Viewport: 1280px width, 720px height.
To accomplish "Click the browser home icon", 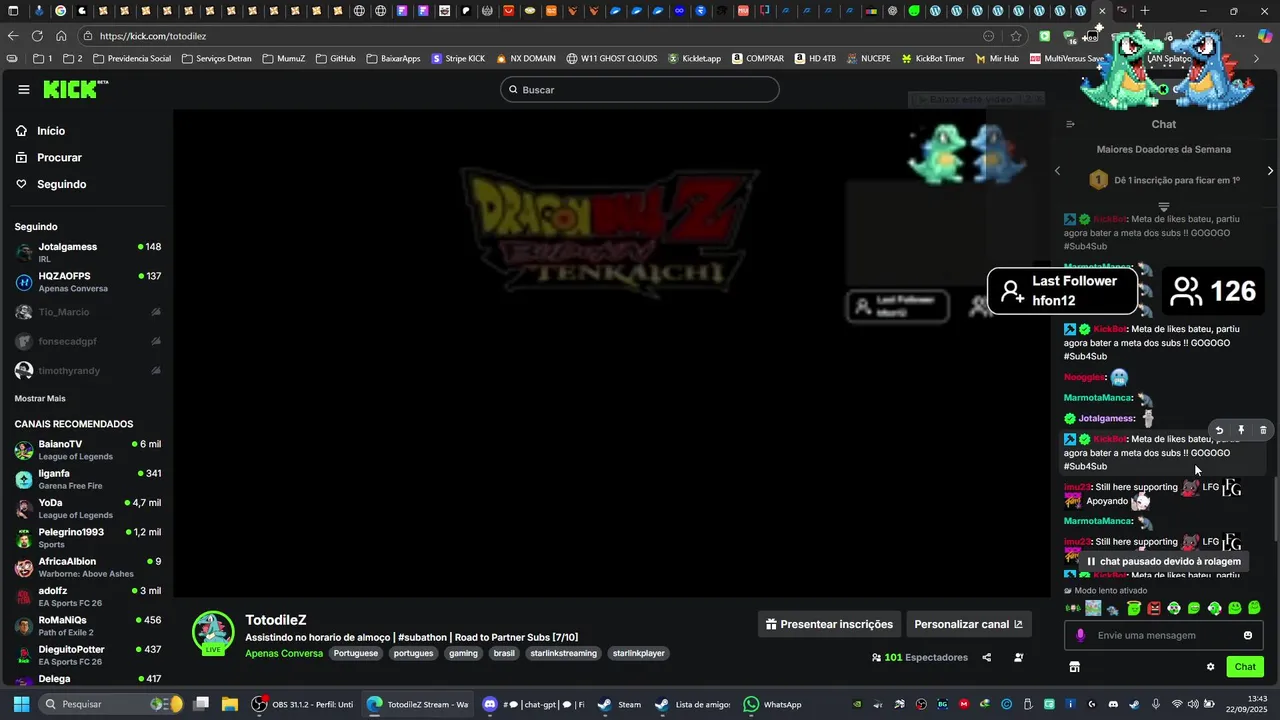I will pos(61,36).
